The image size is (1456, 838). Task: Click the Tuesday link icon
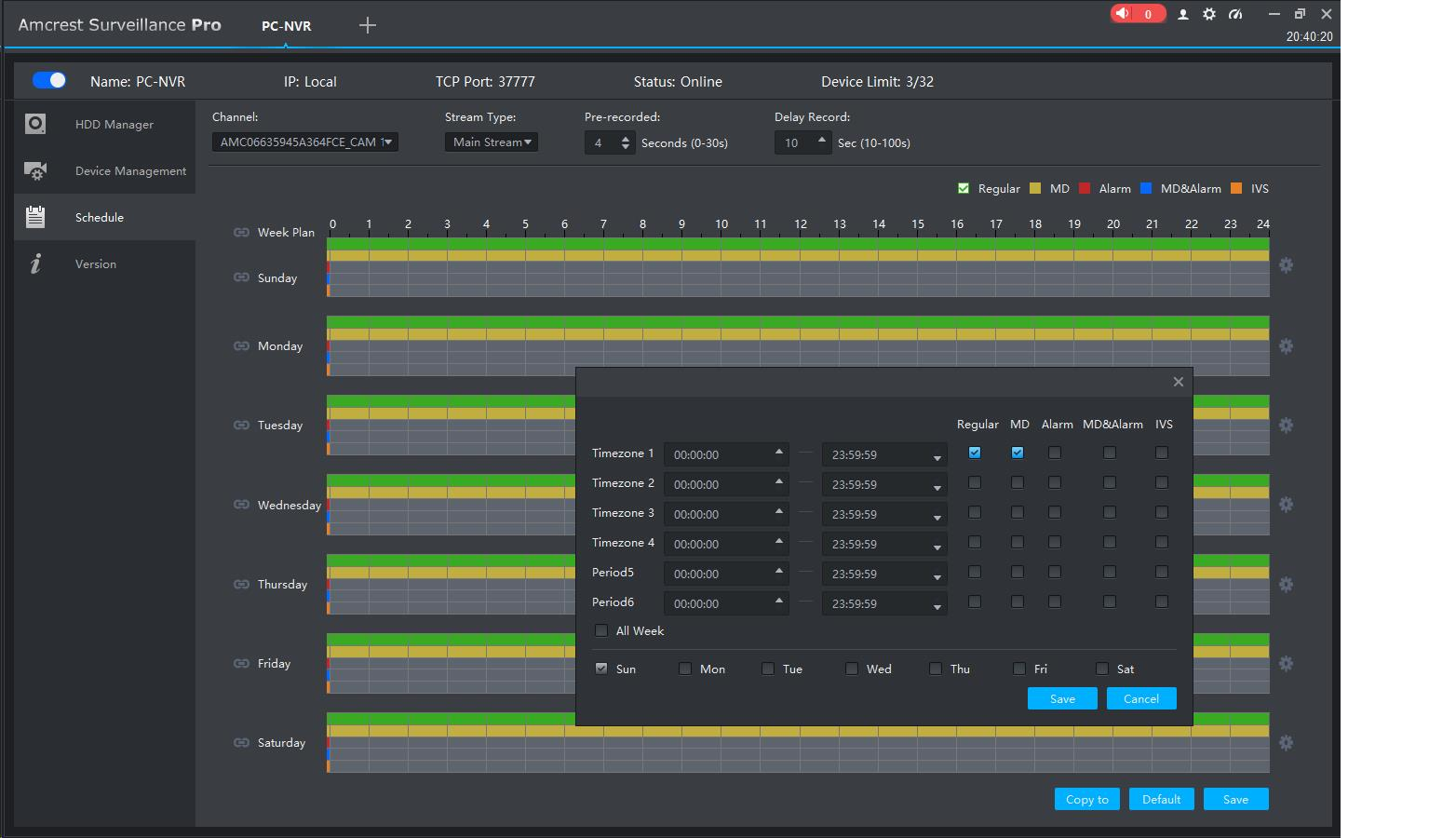click(x=241, y=425)
